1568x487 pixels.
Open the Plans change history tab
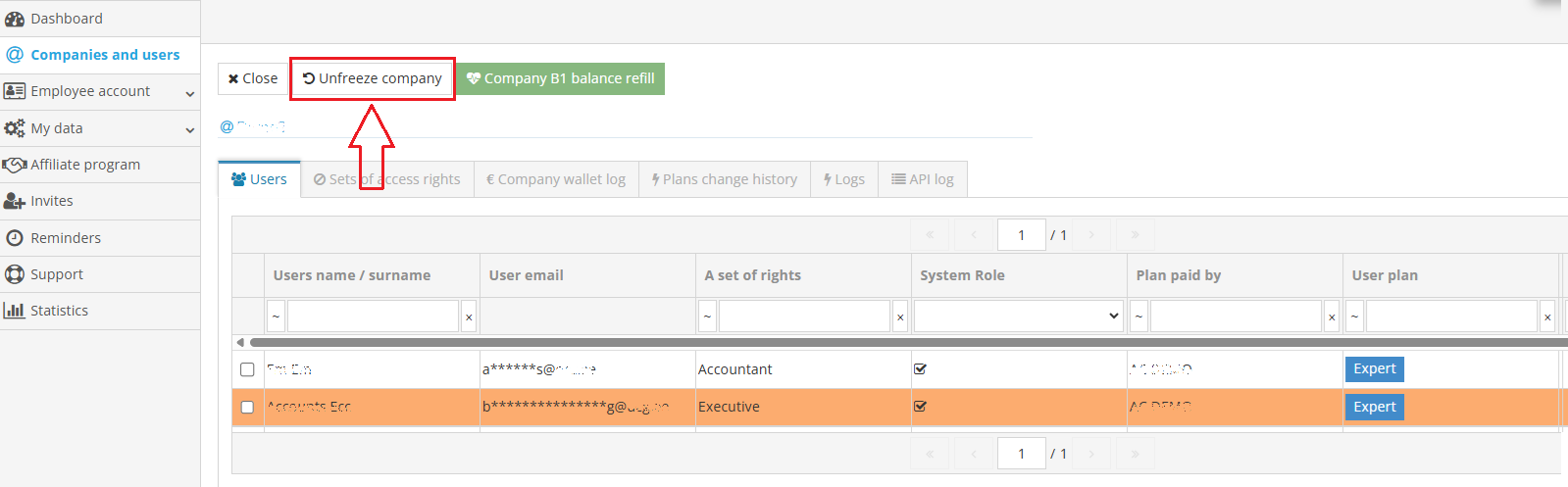pos(725,179)
